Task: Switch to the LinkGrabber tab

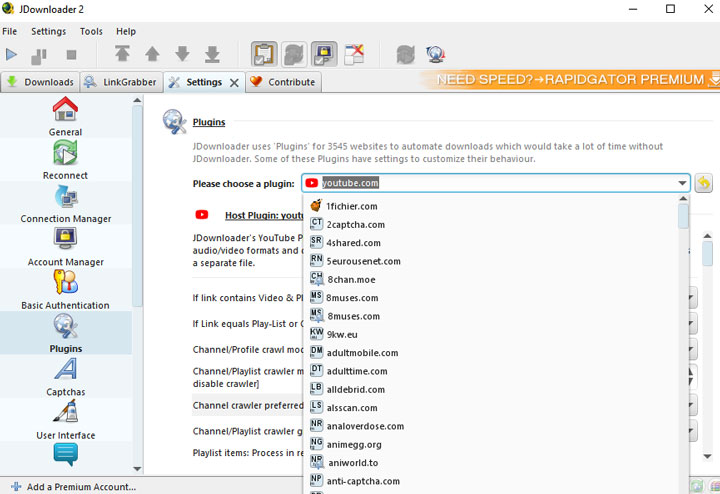Action: pyautogui.click(x=121, y=82)
